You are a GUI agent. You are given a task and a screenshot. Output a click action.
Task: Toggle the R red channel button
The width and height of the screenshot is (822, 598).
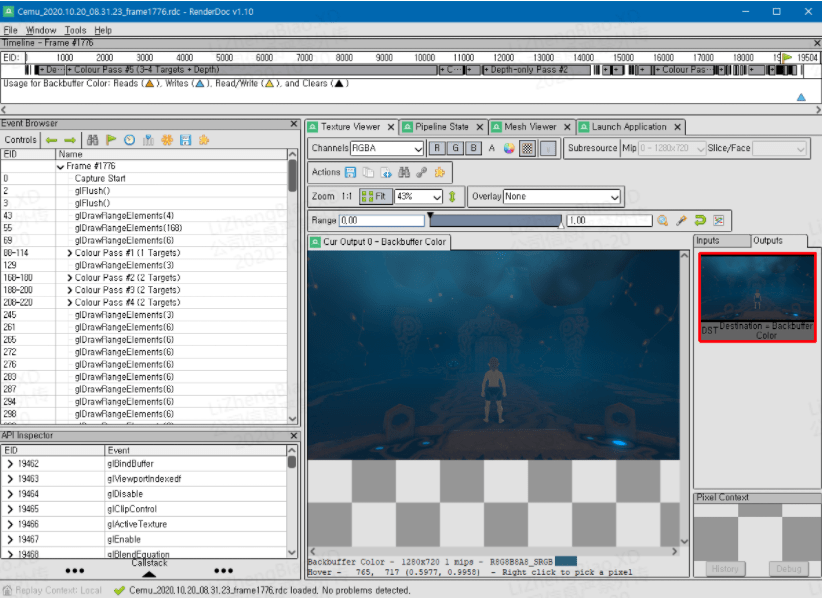(437, 148)
